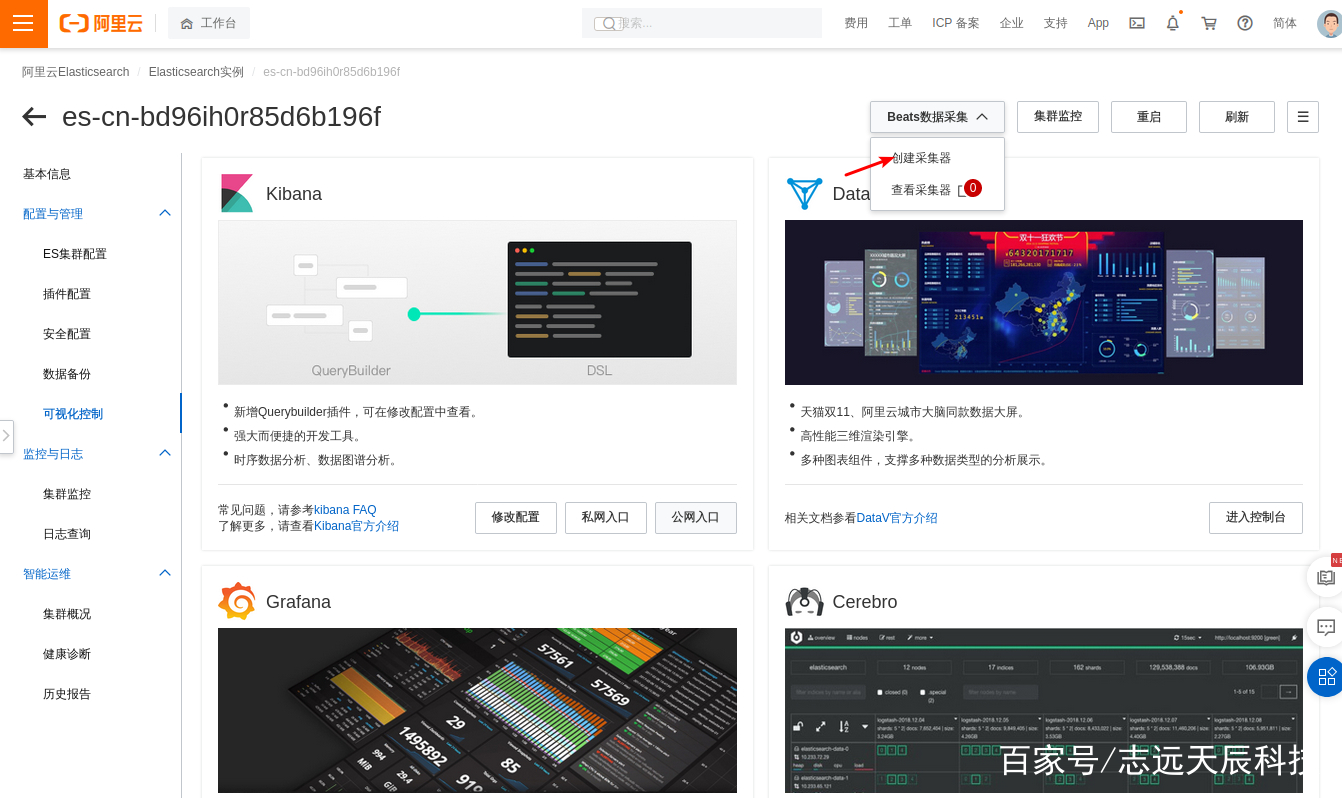Open the notification bell

pyautogui.click(x=1173, y=23)
